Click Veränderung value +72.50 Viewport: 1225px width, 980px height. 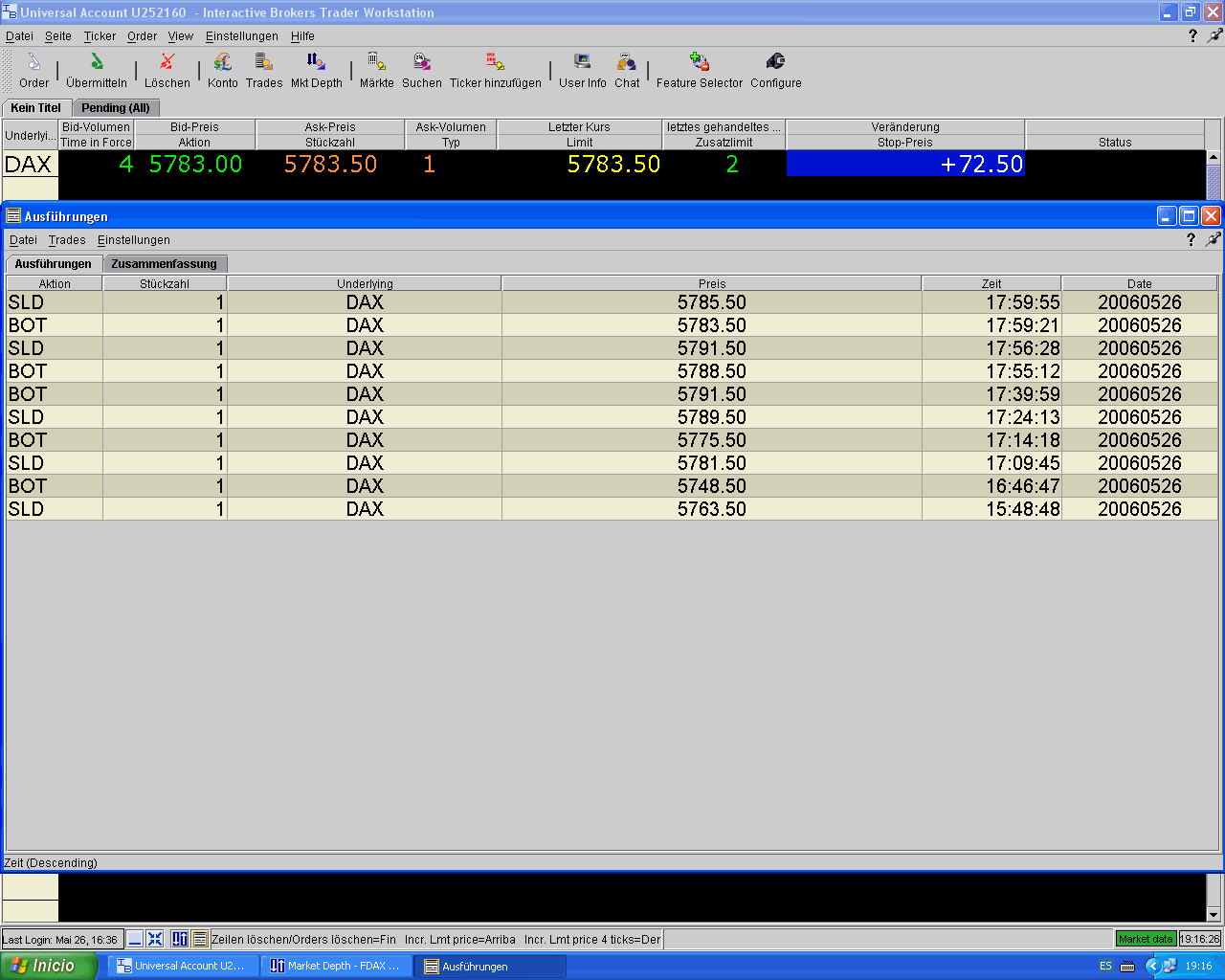[x=905, y=165]
